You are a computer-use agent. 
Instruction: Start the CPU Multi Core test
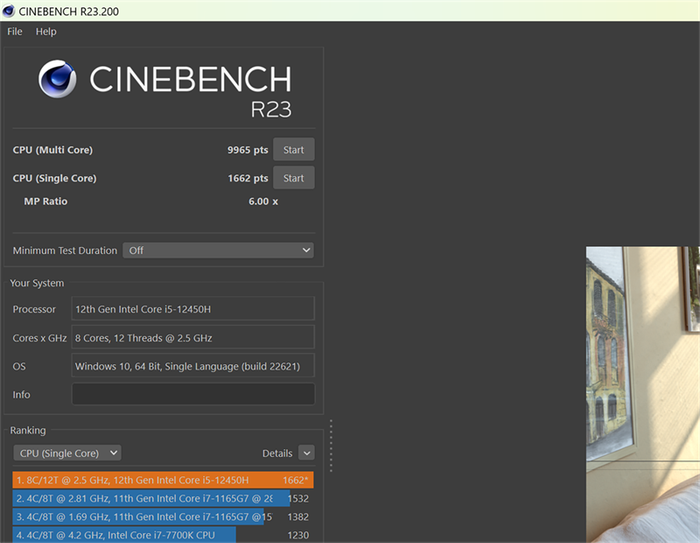[294, 150]
